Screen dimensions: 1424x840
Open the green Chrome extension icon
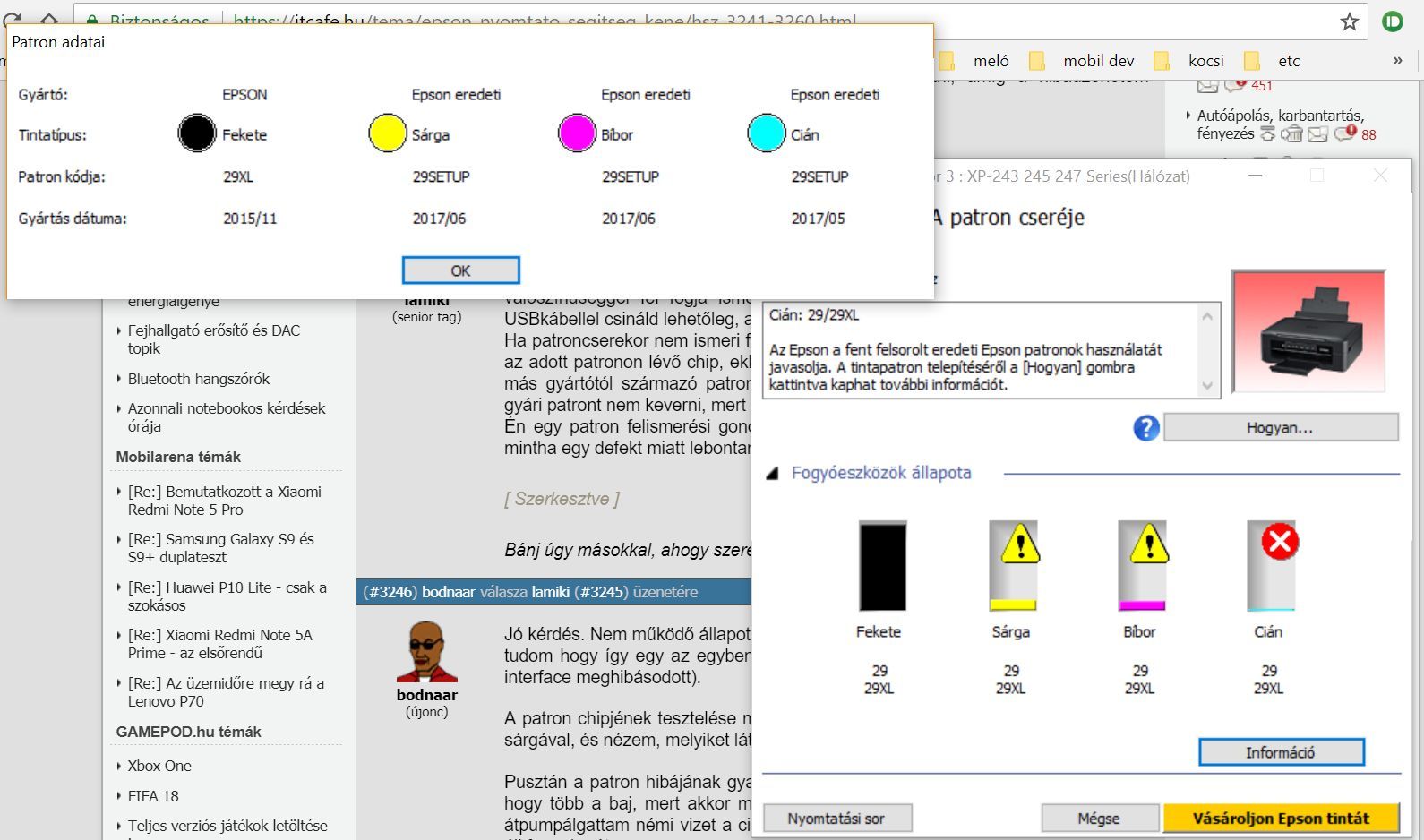pos(1393,21)
